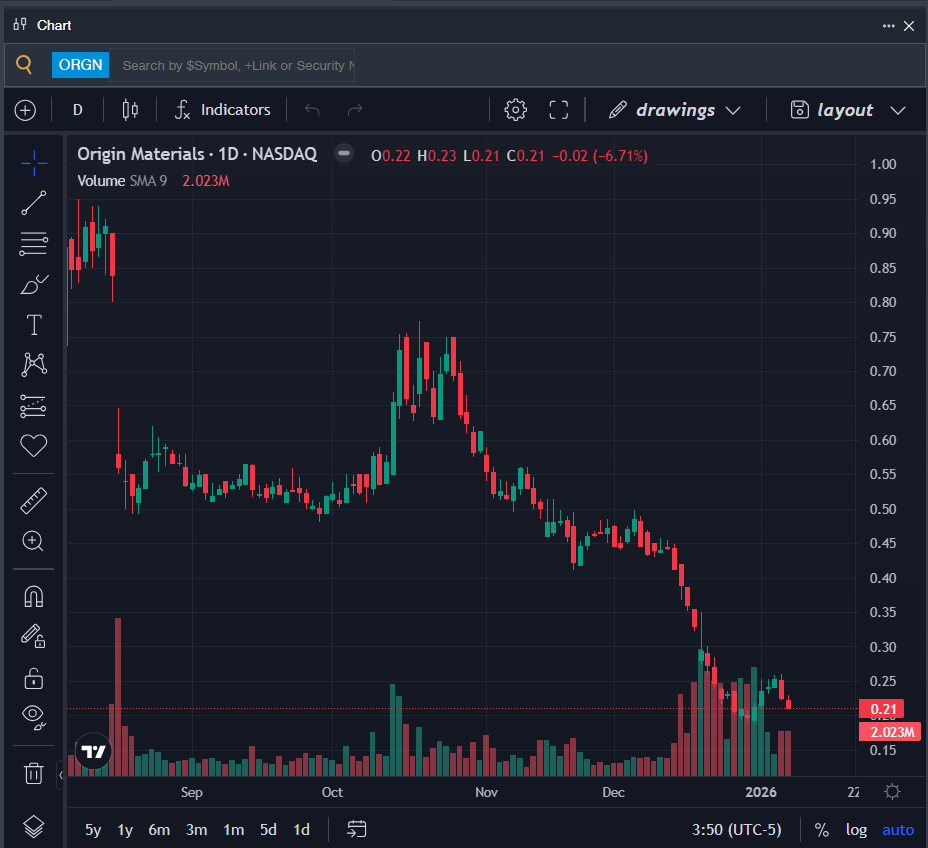Viewport: 928px width, 848px height.
Task: Click the symbol search input field
Action: [236, 65]
